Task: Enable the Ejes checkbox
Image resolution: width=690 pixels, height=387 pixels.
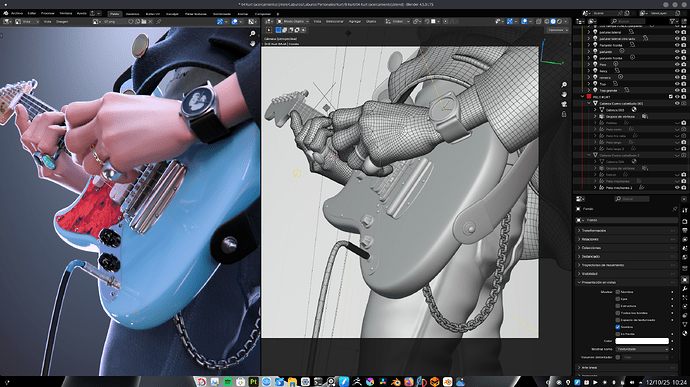Action: tap(618, 299)
